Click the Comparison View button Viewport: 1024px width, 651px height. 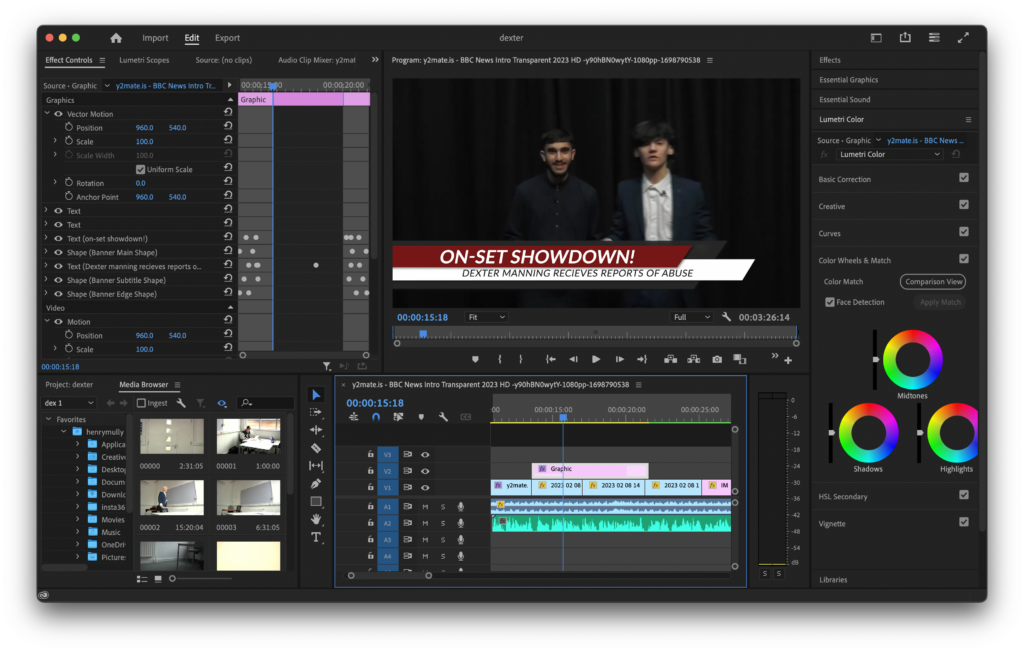pos(933,281)
